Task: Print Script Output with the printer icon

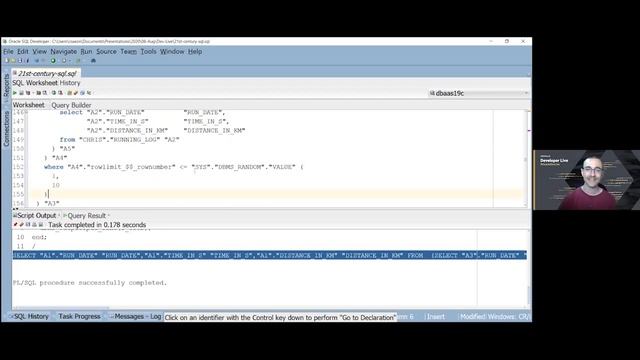Action: tap(34, 224)
